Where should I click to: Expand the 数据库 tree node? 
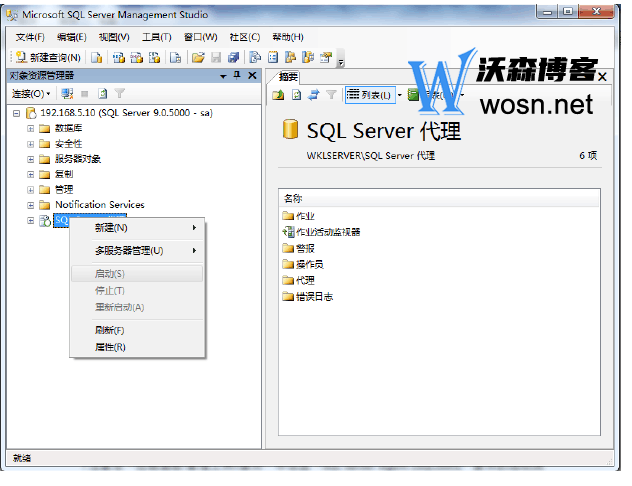click(x=30, y=128)
